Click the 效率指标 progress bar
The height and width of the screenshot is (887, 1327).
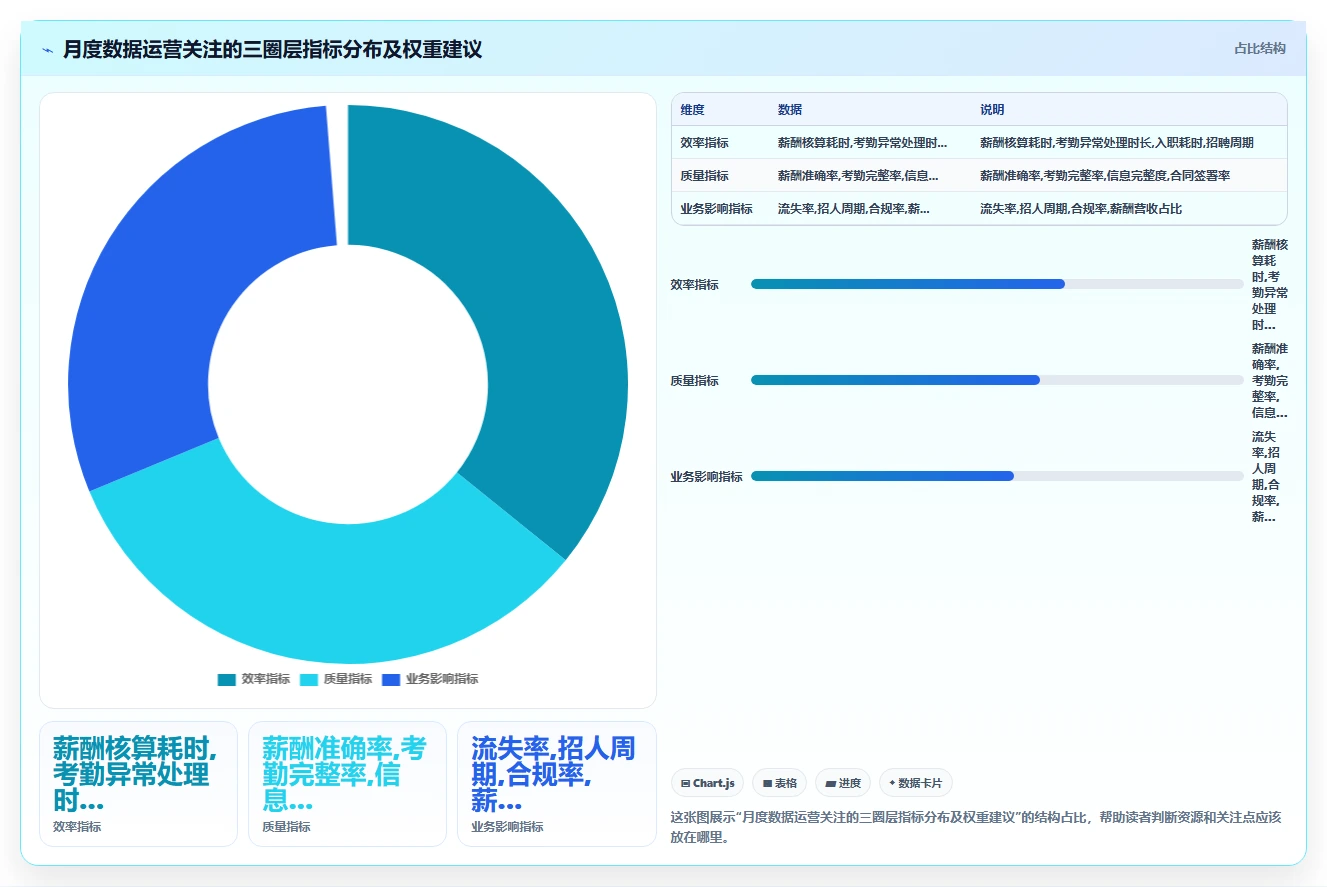pyautogui.click(x=997, y=284)
